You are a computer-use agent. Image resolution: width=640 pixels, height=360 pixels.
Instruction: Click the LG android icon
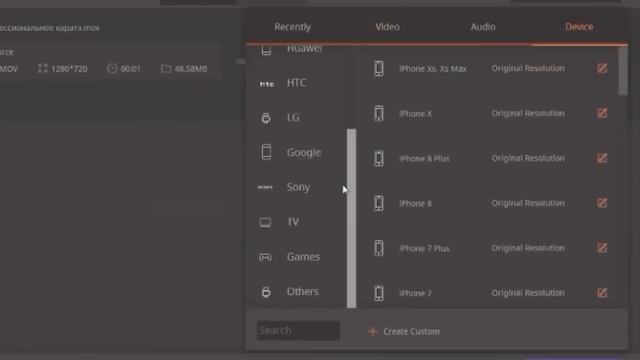click(266, 118)
